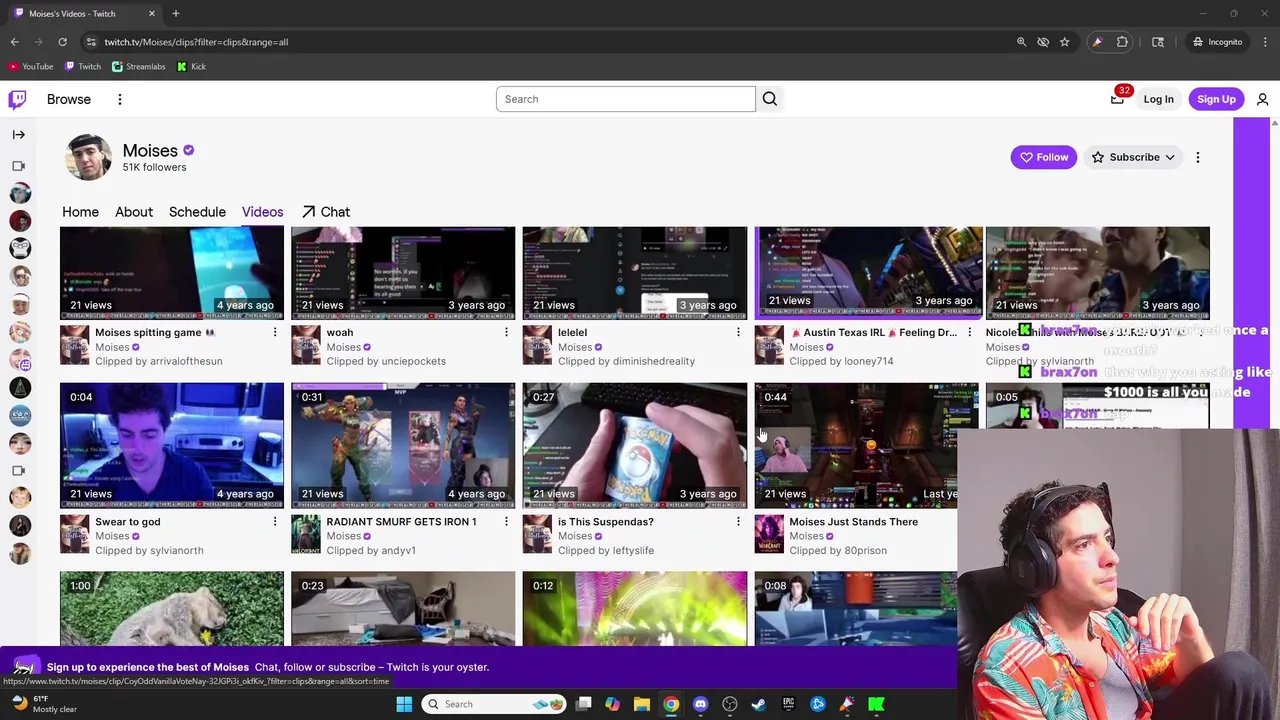1280x720 pixels.
Task: Go to the Twitch home logo
Action: click(17, 99)
